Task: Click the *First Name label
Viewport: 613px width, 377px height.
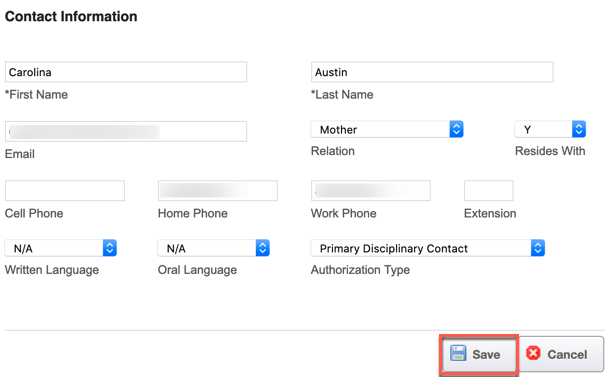Action: [36, 95]
